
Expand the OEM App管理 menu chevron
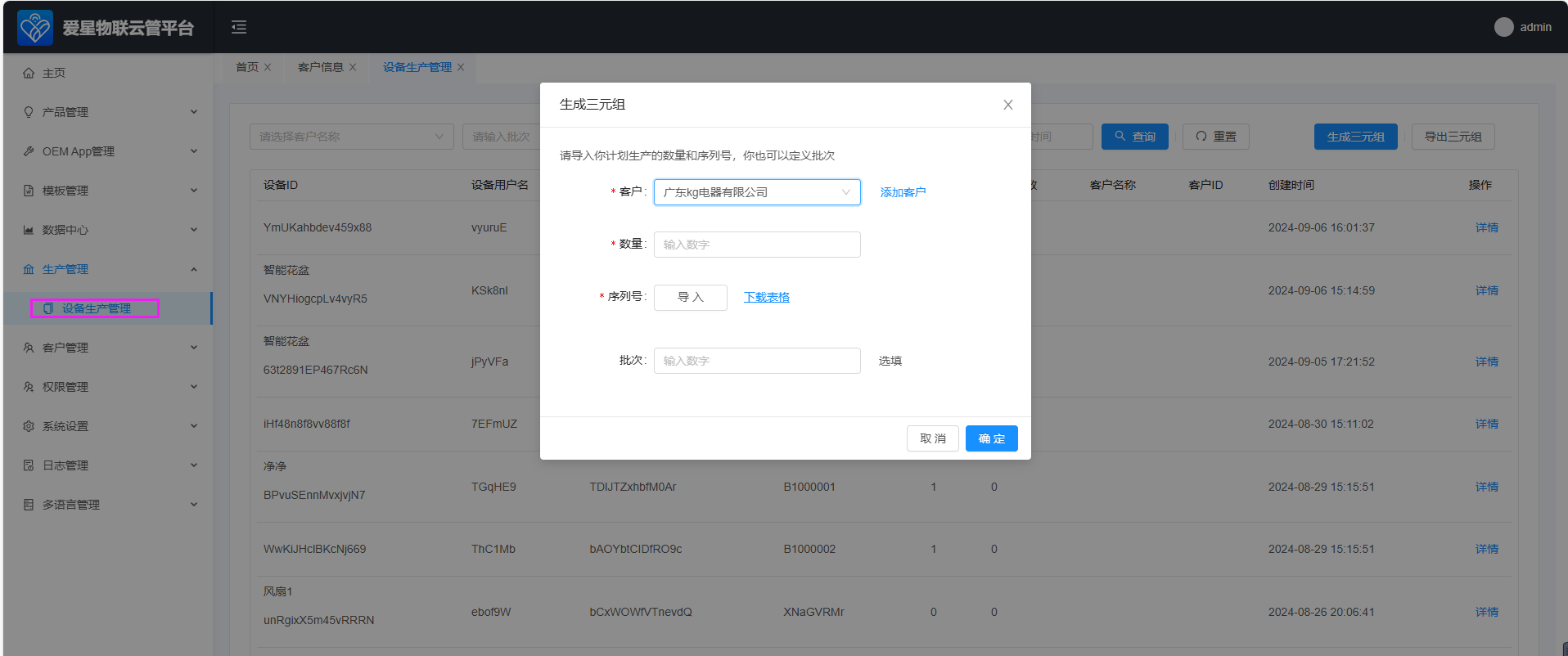click(194, 151)
